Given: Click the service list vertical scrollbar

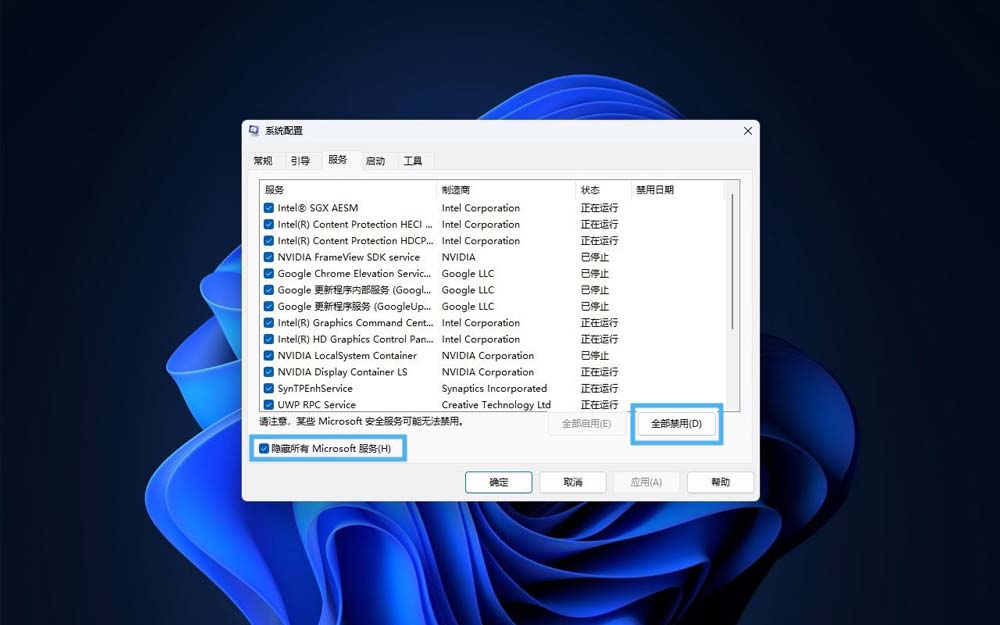Looking at the screenshot, I should [x=733, y=262].
